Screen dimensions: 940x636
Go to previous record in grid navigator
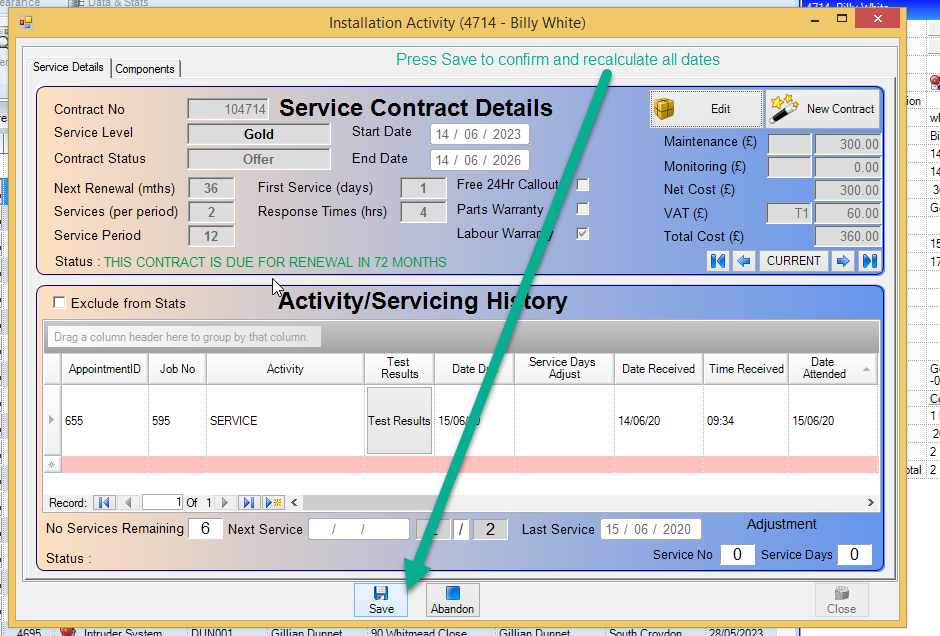pyautogui.click(x=128, y=502)
